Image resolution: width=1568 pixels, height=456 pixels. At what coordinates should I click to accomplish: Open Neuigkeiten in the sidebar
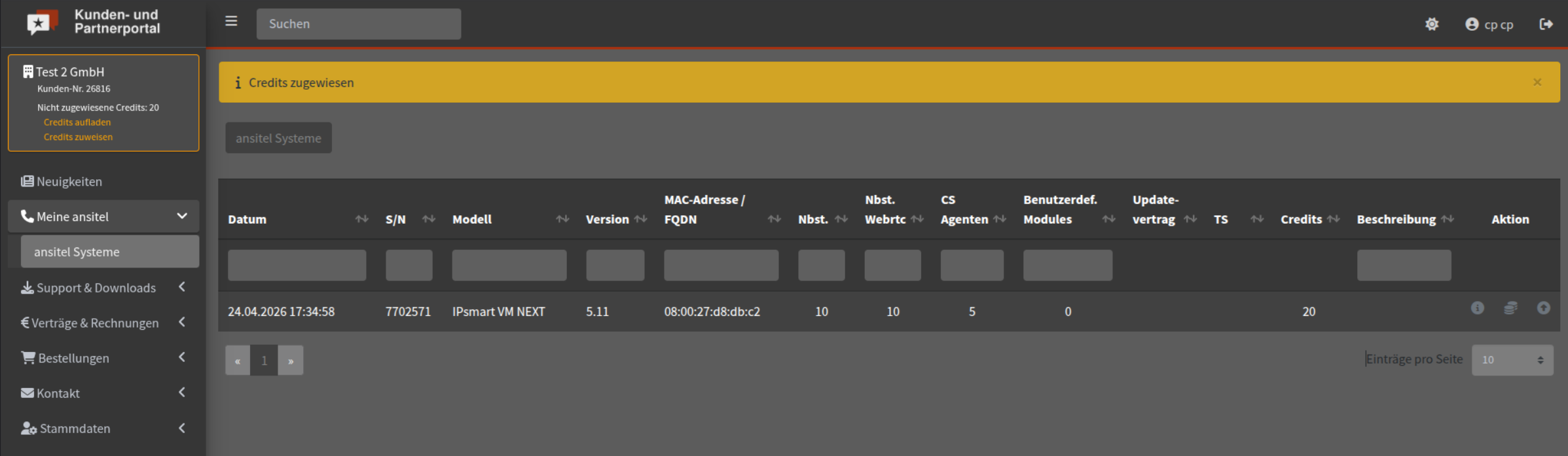tap(103, 181)
